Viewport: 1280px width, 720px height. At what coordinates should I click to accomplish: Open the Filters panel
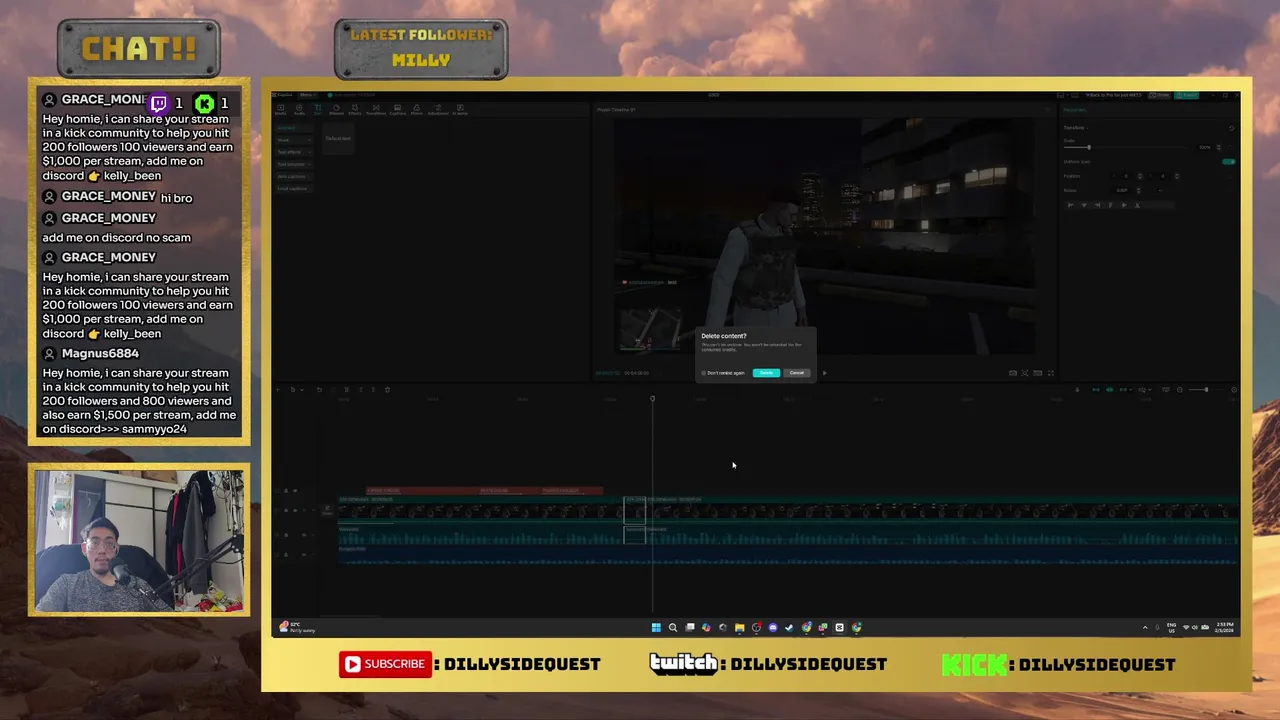[417, 108]
